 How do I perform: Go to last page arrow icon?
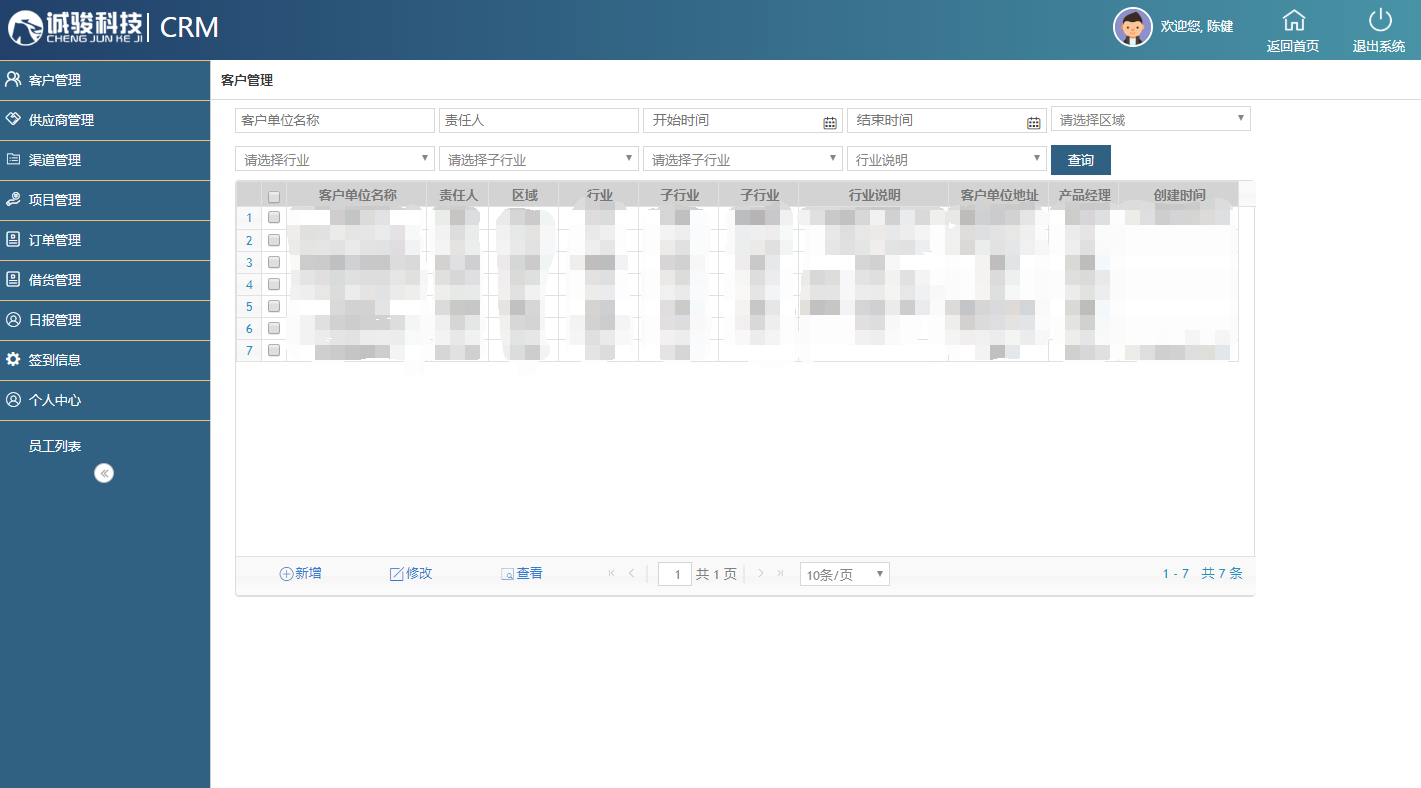pyautogui.click(x=780, y=573)
